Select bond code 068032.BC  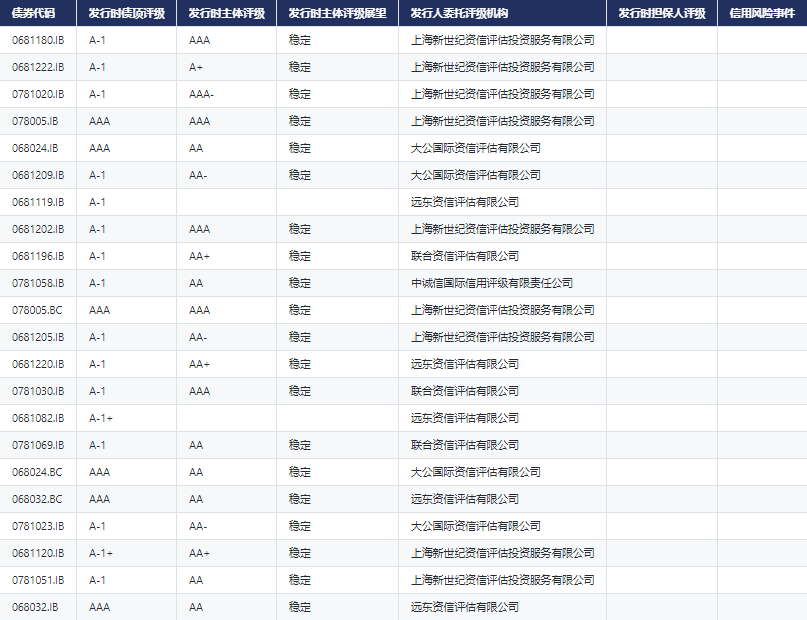pyautogui.click(x=37, y=500)
